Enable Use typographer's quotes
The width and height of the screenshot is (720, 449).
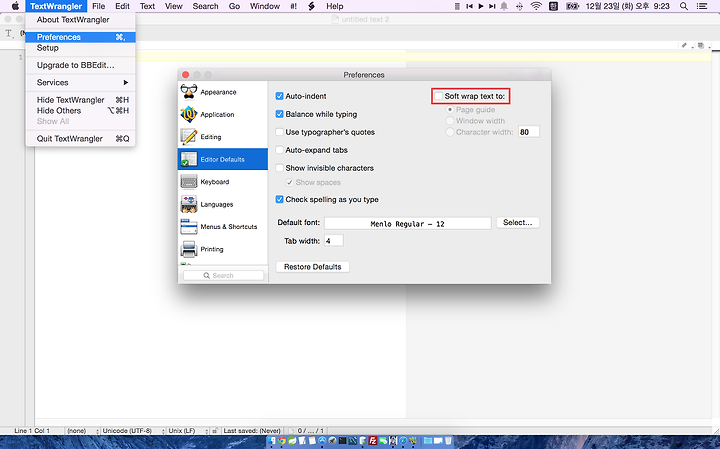click(x=279, y=132)
